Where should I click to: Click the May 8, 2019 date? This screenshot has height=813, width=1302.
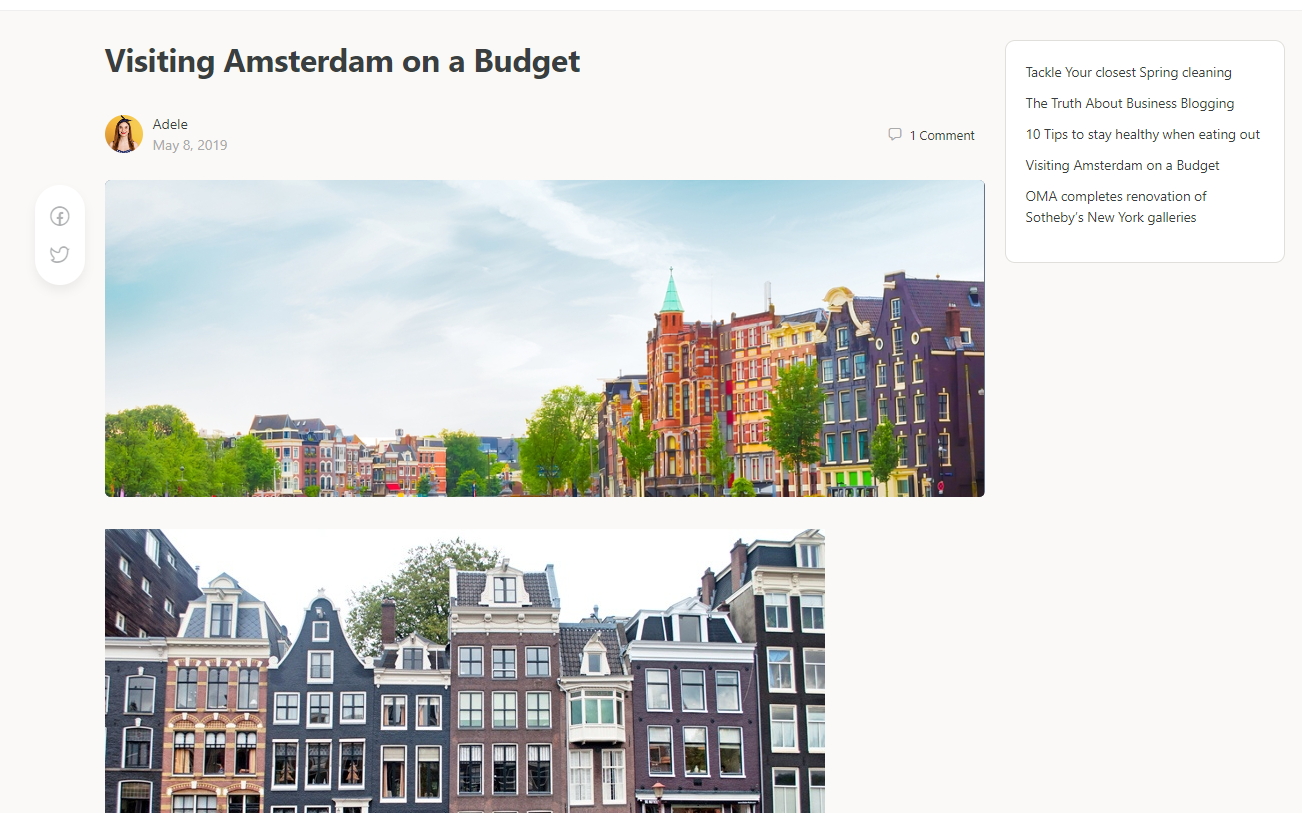190,145
